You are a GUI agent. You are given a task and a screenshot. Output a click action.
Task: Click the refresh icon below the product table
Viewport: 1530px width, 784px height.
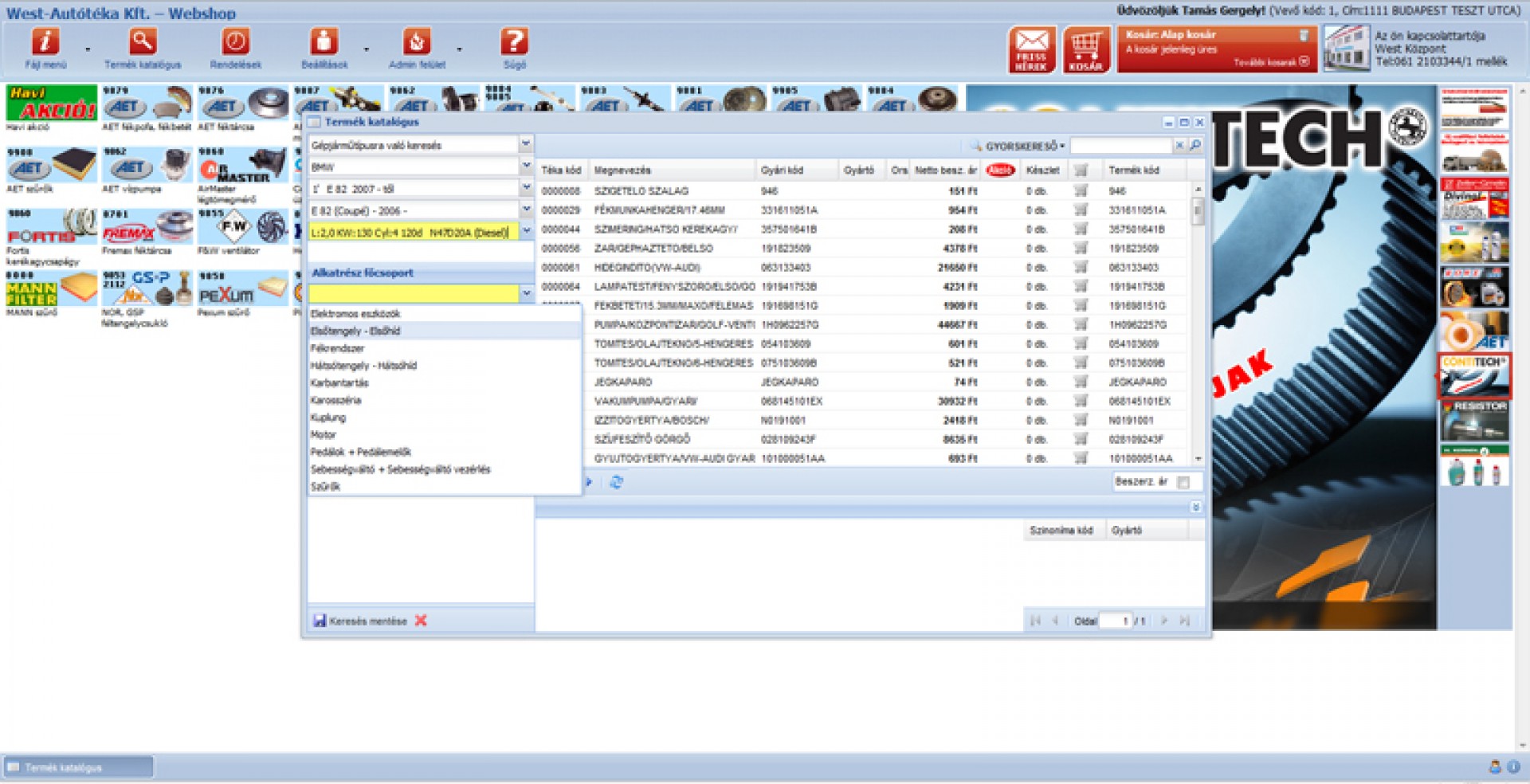point(616,482)
